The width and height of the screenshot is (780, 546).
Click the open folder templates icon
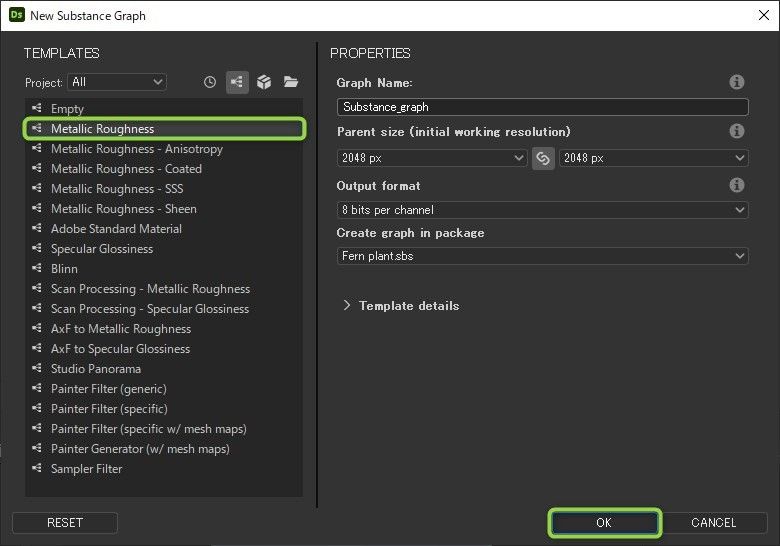pyautogui.click(x=291, y=82)
